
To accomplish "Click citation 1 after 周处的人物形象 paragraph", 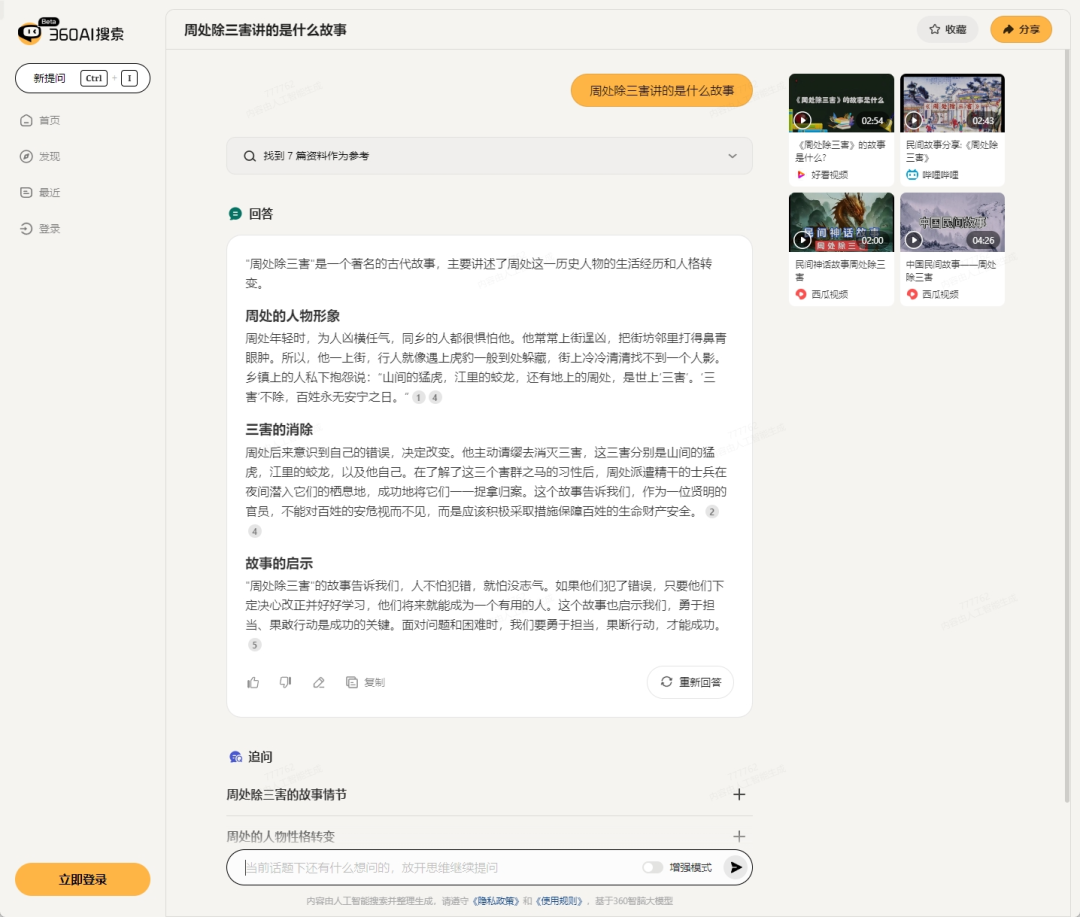I will 418,398.
